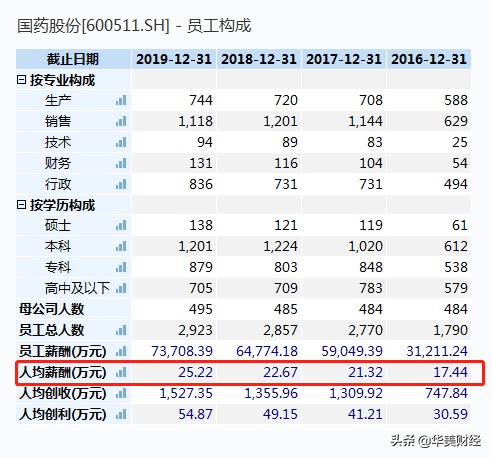The height and width of the screenshot is (458, 492).
Task: Click the 高中及以下 row label
Action: point(77,288)
